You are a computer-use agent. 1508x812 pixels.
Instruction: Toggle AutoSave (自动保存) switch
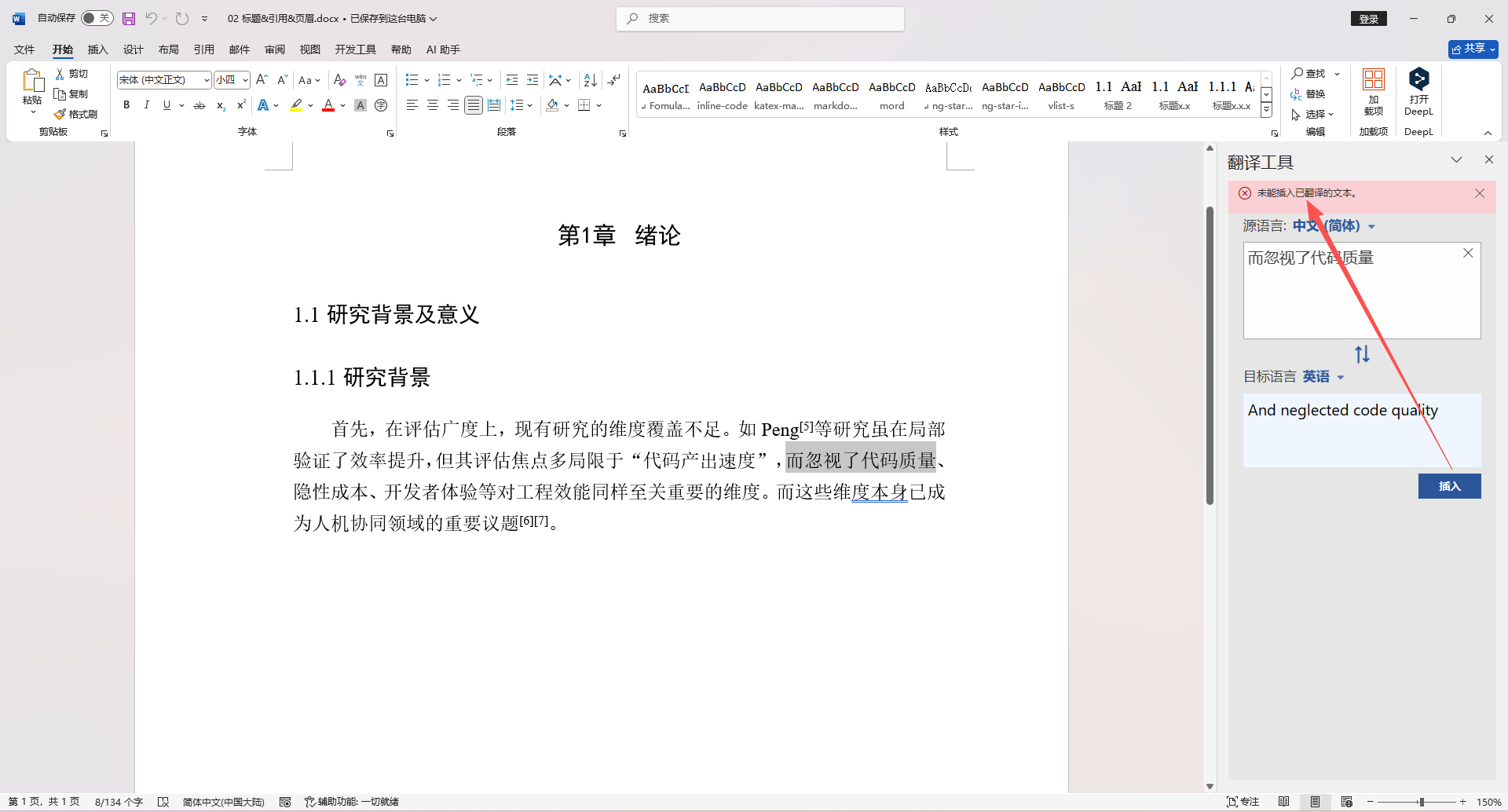(97, 18)
